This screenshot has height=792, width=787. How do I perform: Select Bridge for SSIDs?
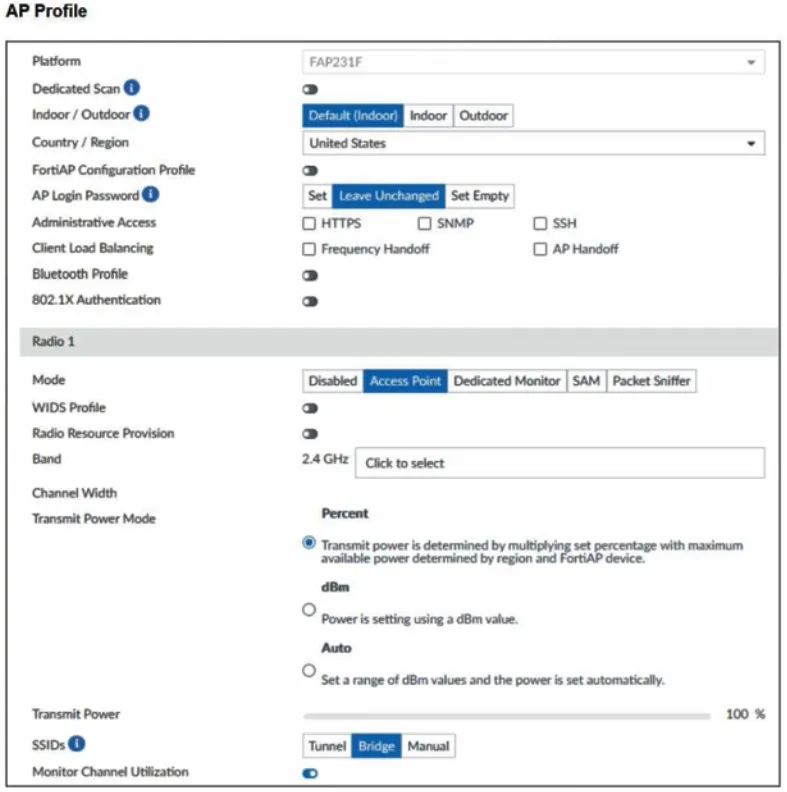tap(376, 746)
